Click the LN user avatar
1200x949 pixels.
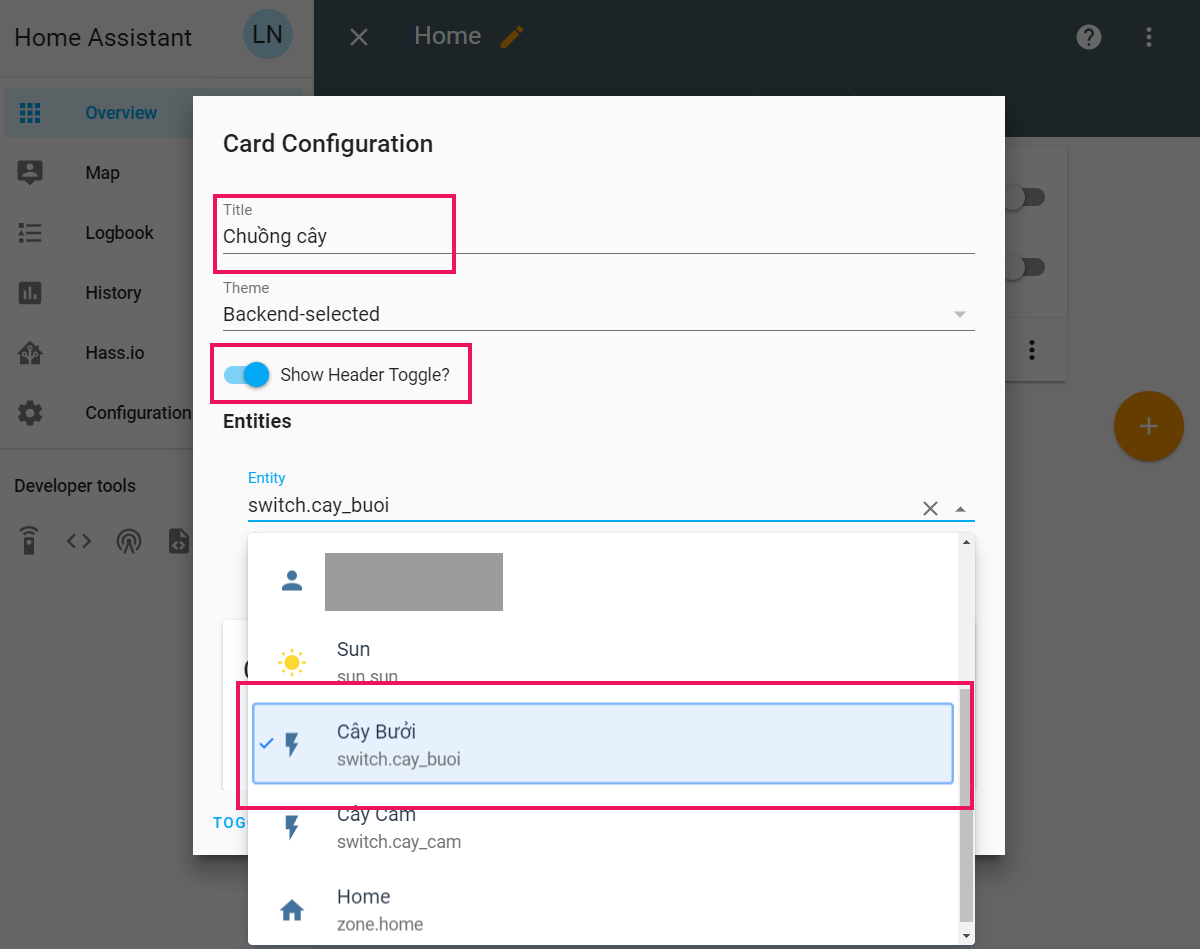[267, 36]
